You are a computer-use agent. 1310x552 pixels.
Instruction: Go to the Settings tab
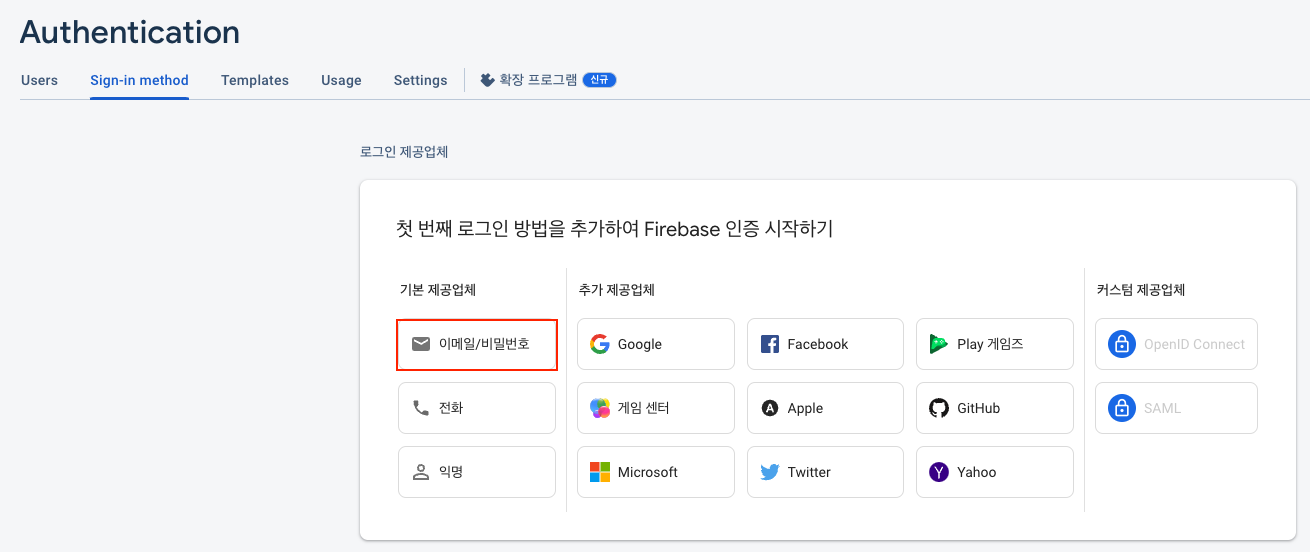click(x=420, y=80)
